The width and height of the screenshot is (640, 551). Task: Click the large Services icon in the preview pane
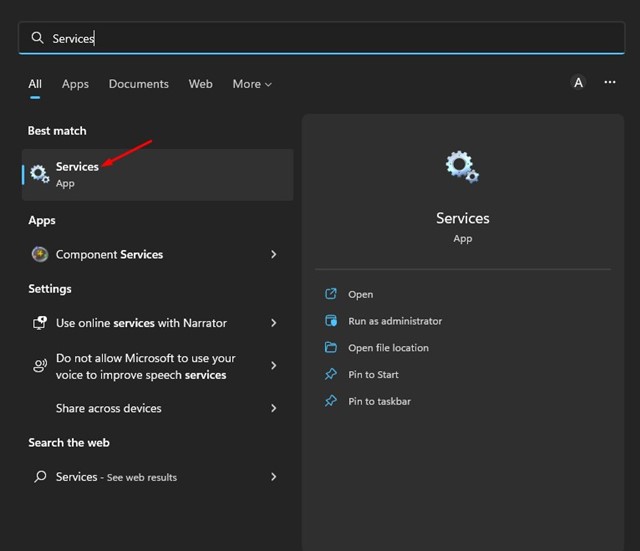point(462,167)
